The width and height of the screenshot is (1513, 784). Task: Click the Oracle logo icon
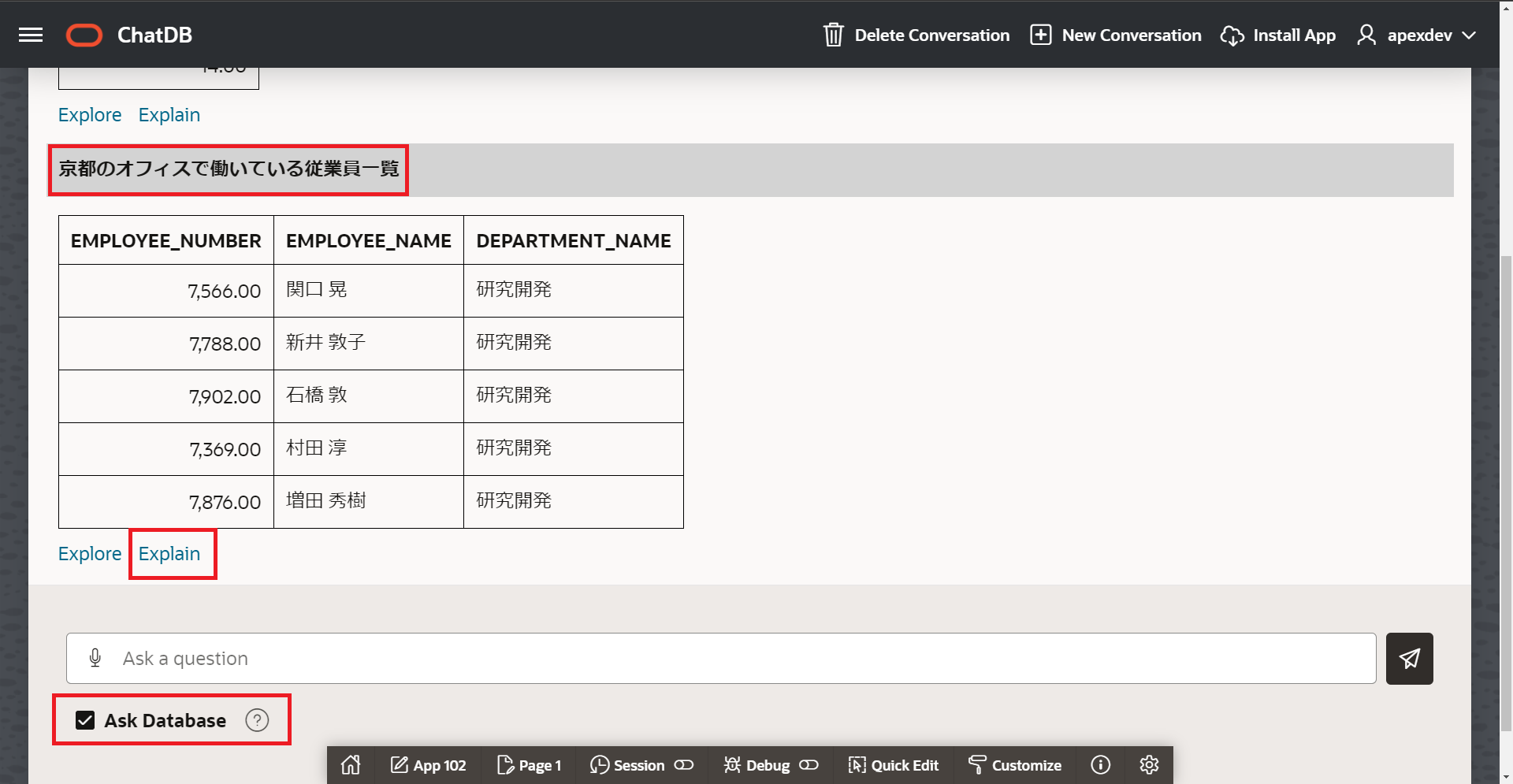pos(84,35)
